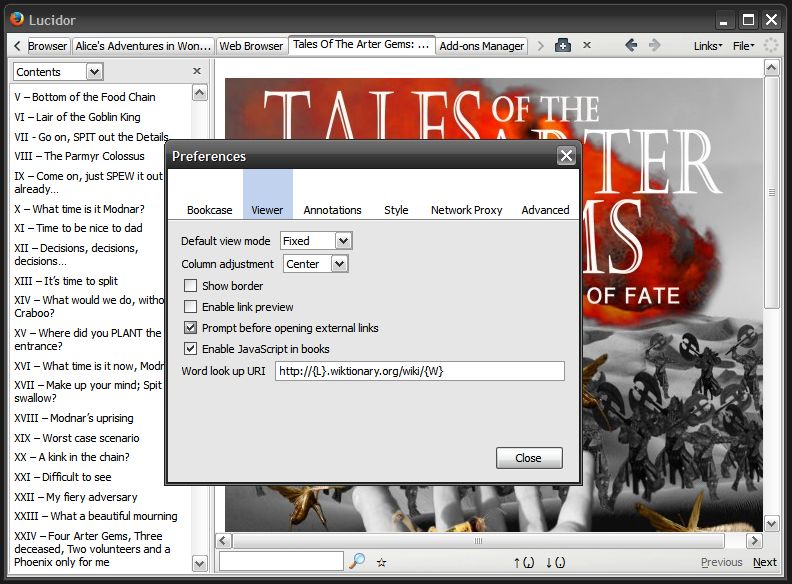Screen dimensions: 792x584
Task: Open chapter X – What time is it Modnar?
Action: (x=79, y=209)
